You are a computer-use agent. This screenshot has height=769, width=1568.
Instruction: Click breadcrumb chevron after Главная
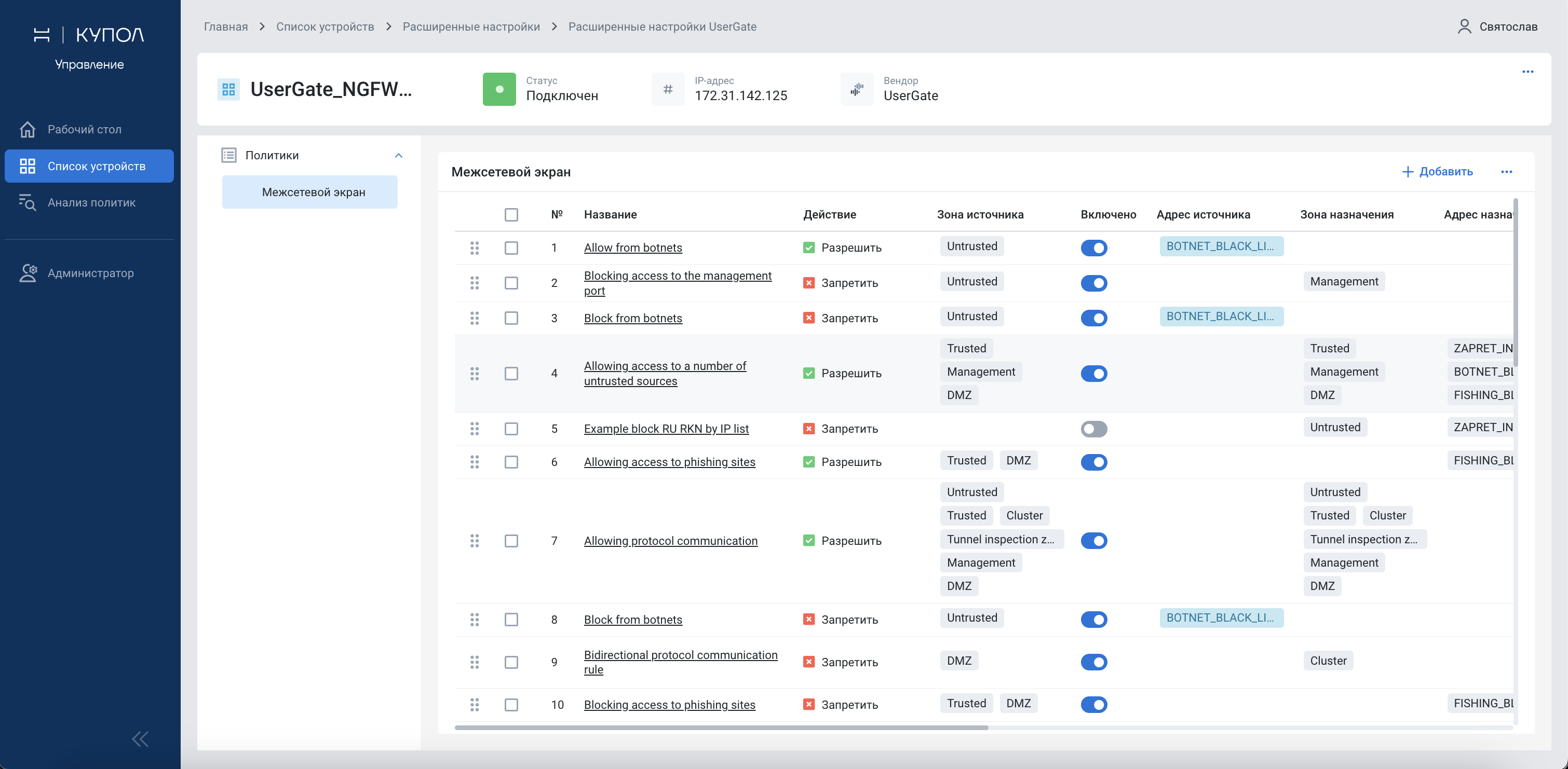click(x=262, y=26)
